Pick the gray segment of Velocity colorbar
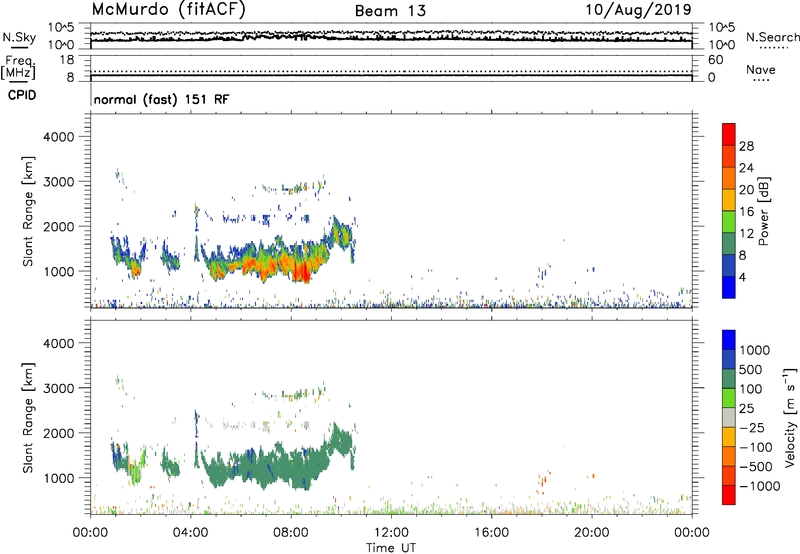 coord(729,417)
